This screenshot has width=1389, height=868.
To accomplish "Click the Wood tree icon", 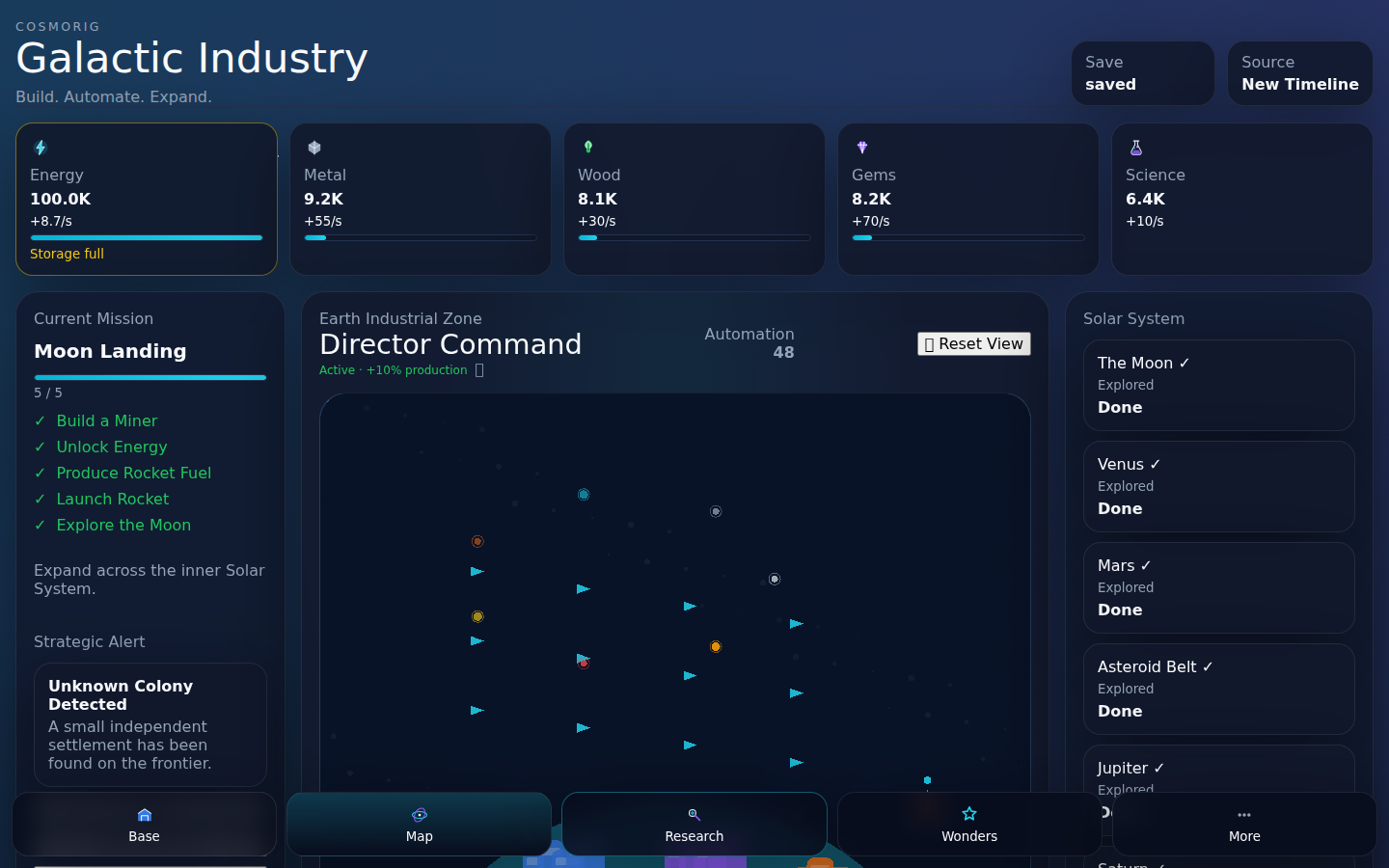I will (x=588, y=148).
